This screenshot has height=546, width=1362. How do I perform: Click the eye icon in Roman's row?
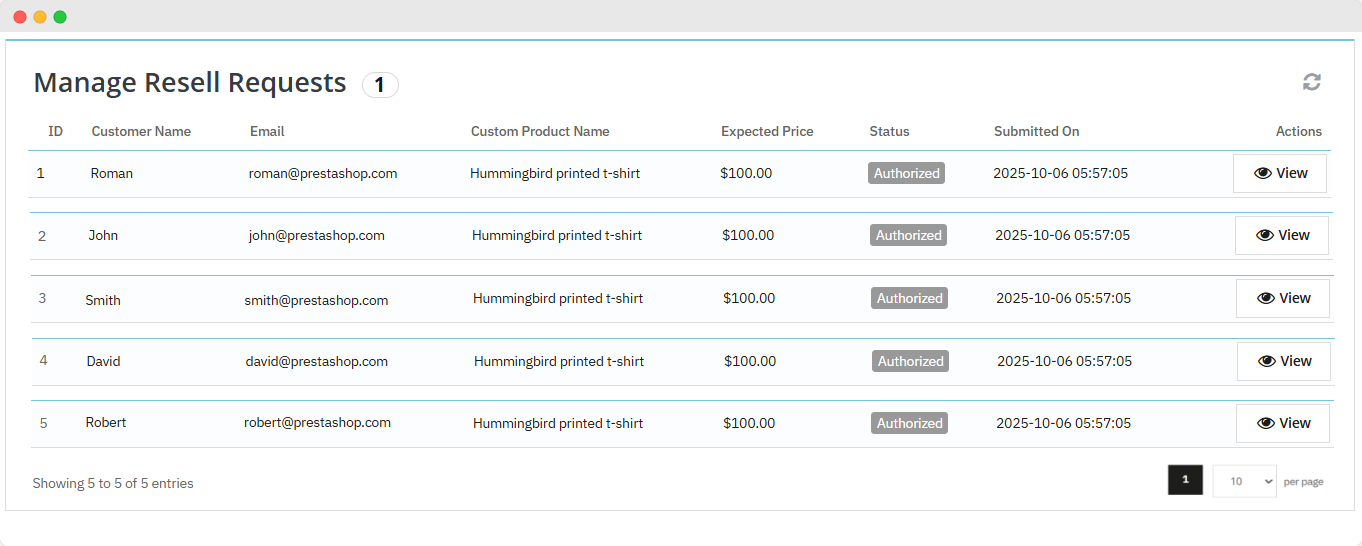pos(1263,173)
